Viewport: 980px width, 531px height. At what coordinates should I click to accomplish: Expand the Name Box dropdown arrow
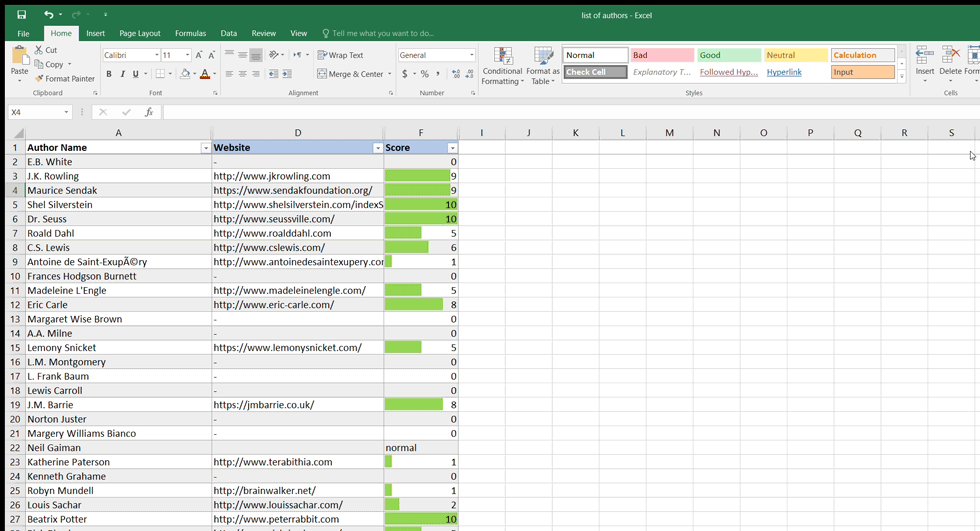66,112
